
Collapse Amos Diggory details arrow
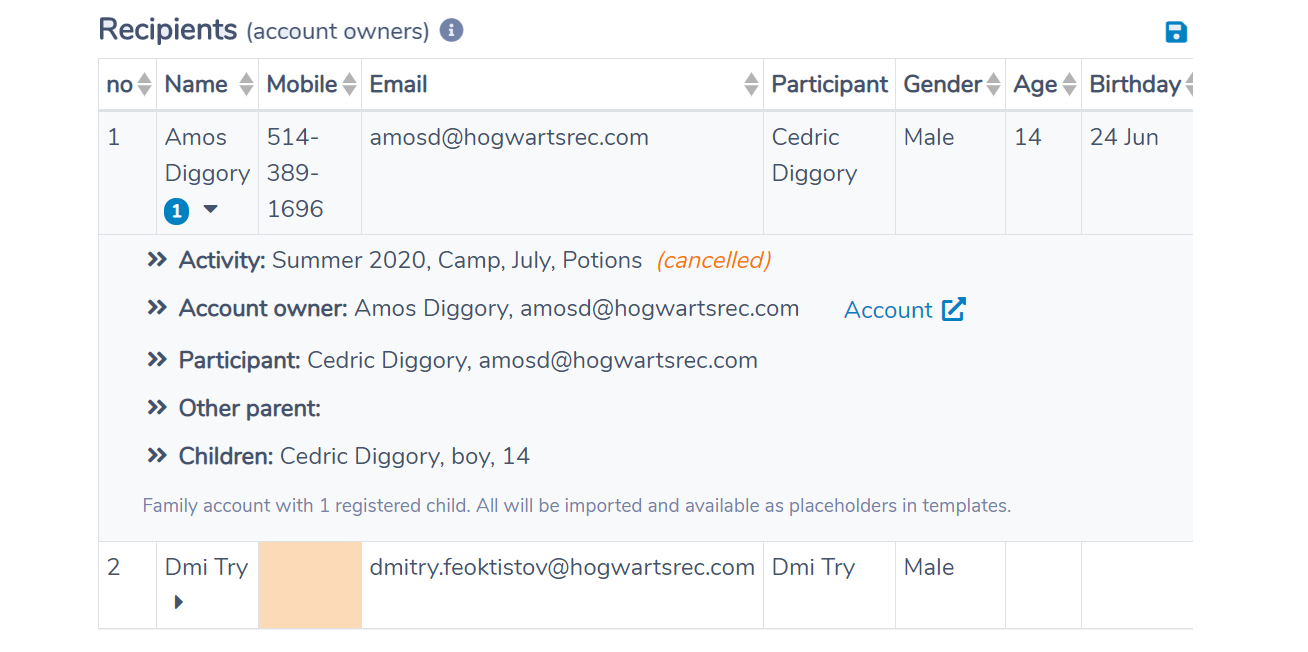[210, 210]
